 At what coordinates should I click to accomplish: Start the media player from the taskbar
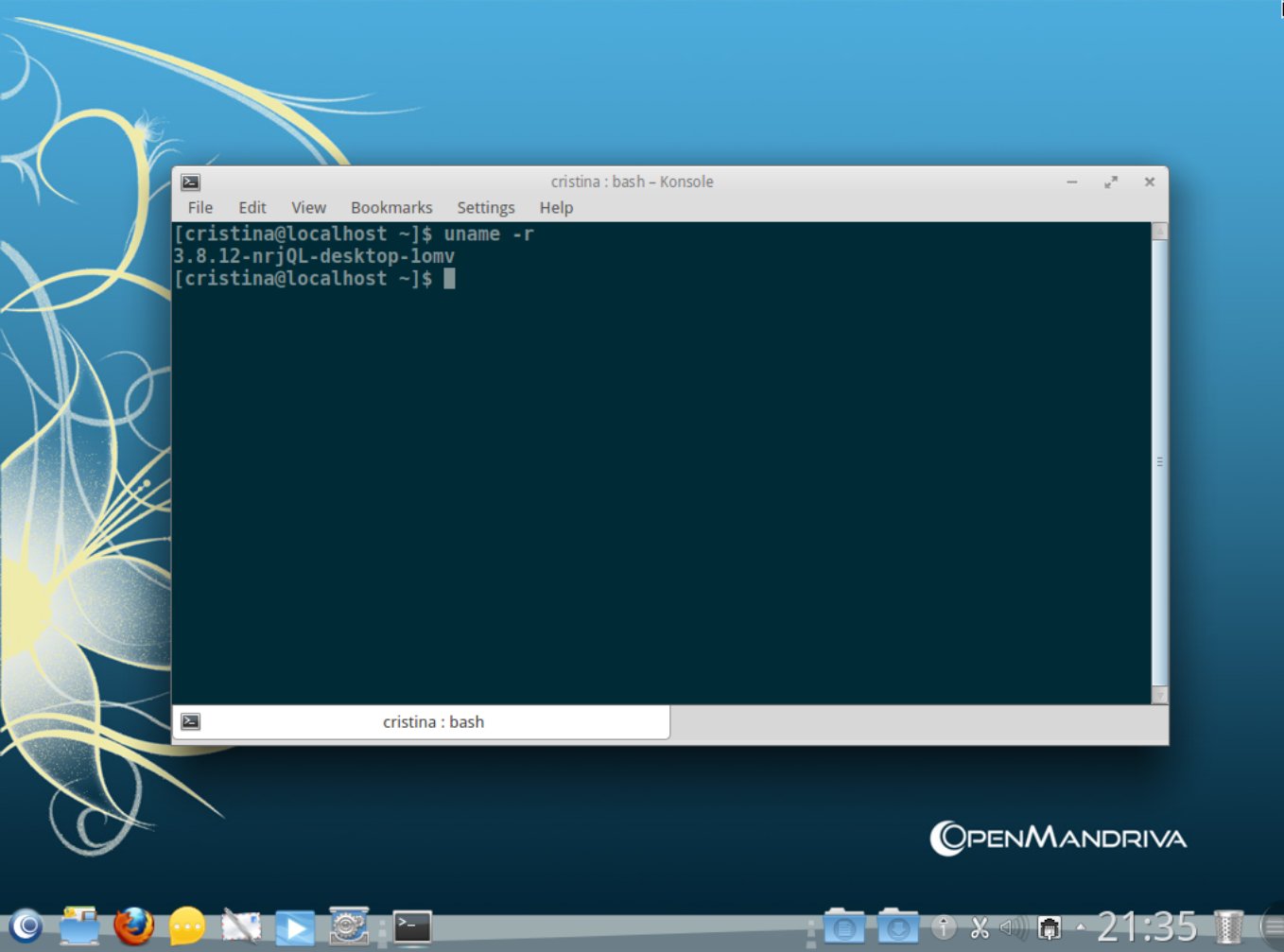(293, 926)
